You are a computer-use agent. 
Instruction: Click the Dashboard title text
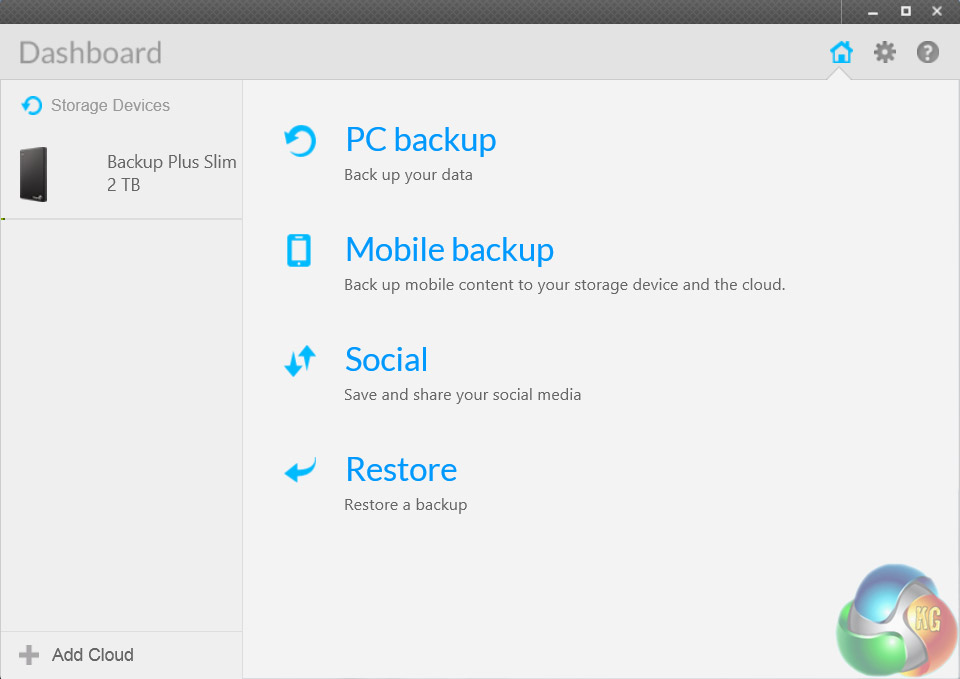[90, 52]
